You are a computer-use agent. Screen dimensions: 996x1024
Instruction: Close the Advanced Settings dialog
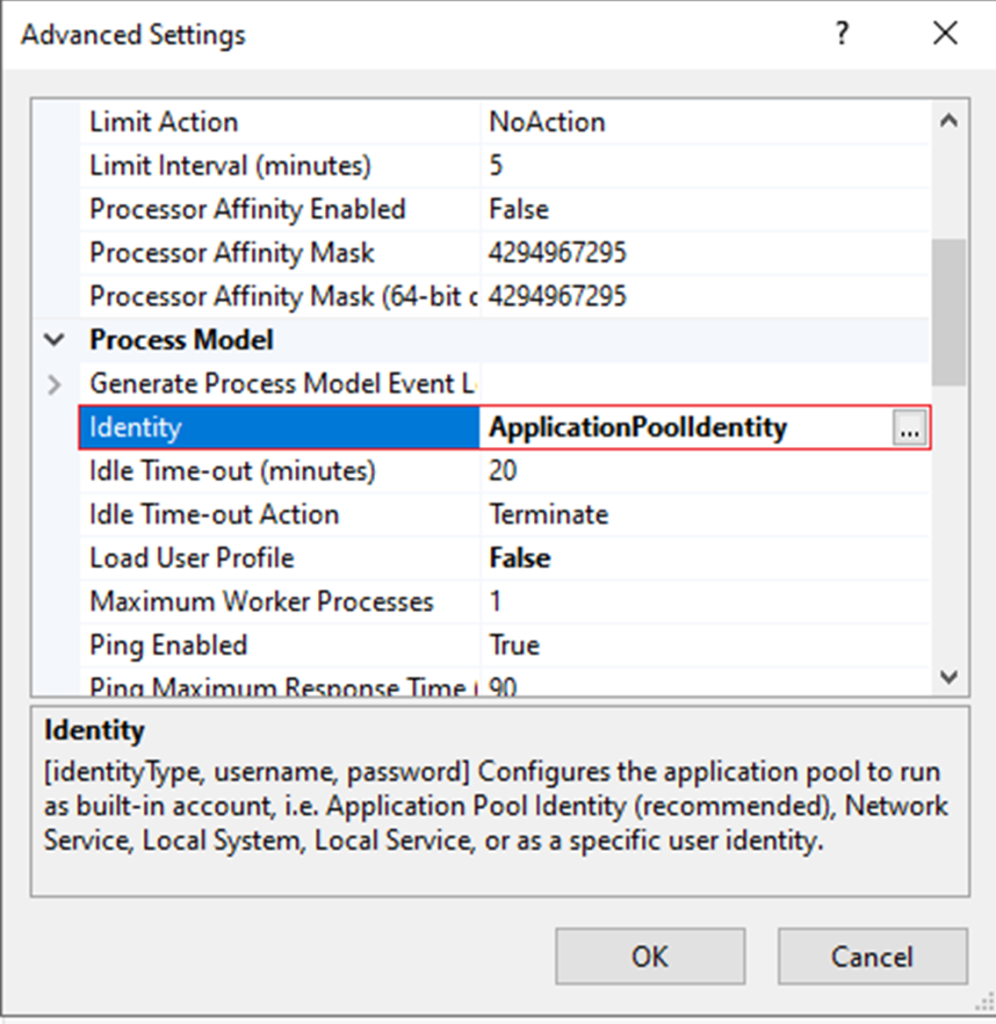pyautogui.click(x=945, y=33)
